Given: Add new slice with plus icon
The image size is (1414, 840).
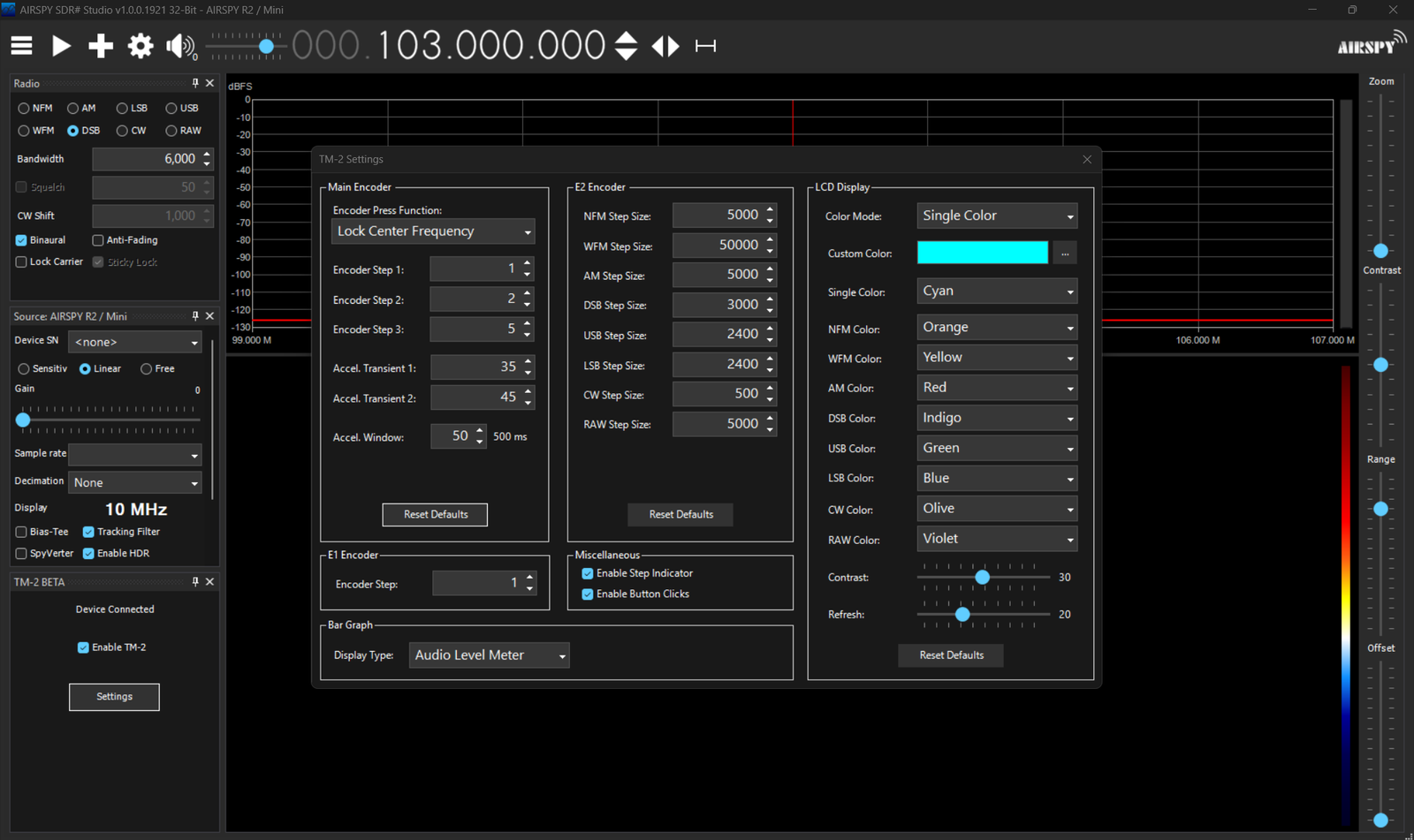Looking at the screenshot, I should point(101,46).
